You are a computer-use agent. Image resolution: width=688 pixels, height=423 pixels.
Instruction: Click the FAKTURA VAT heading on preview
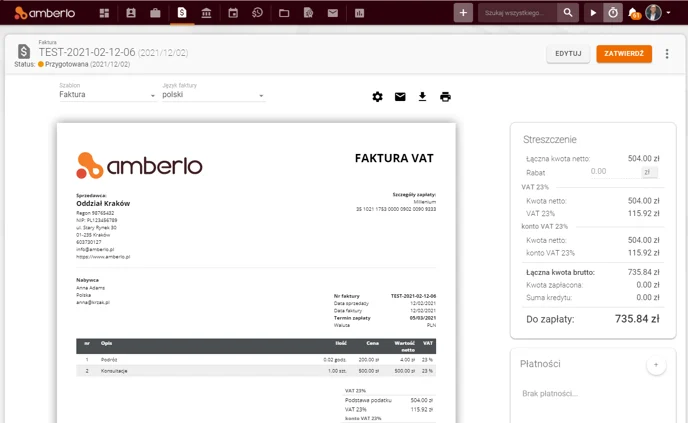[x=394, y=158]
